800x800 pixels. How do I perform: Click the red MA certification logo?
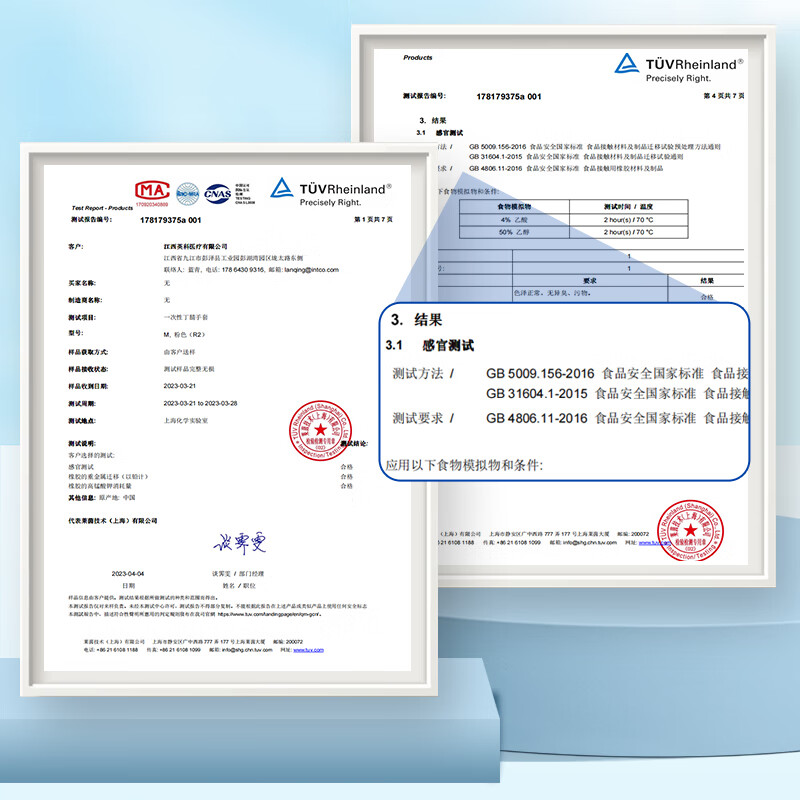tap(153, 191)
